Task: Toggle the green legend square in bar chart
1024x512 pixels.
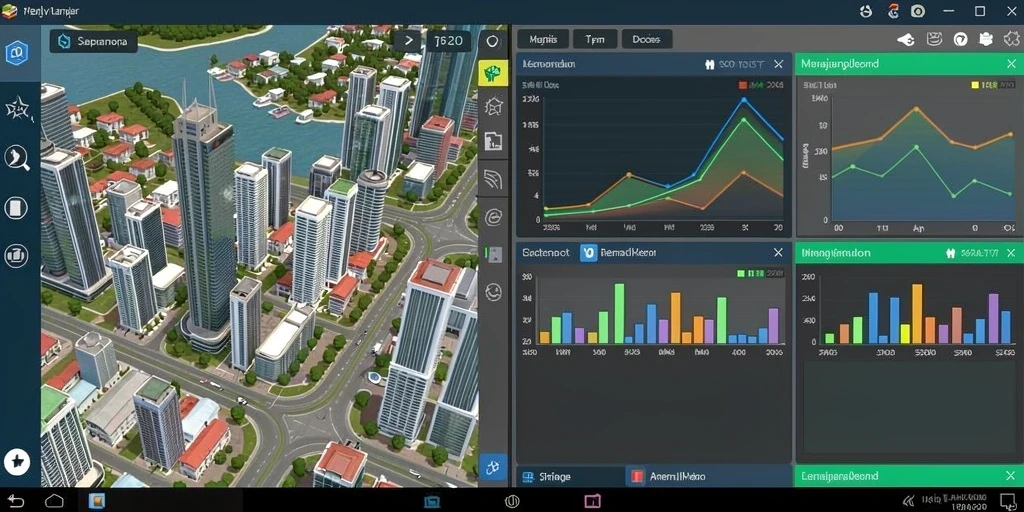Action: (x=741, y=274)
